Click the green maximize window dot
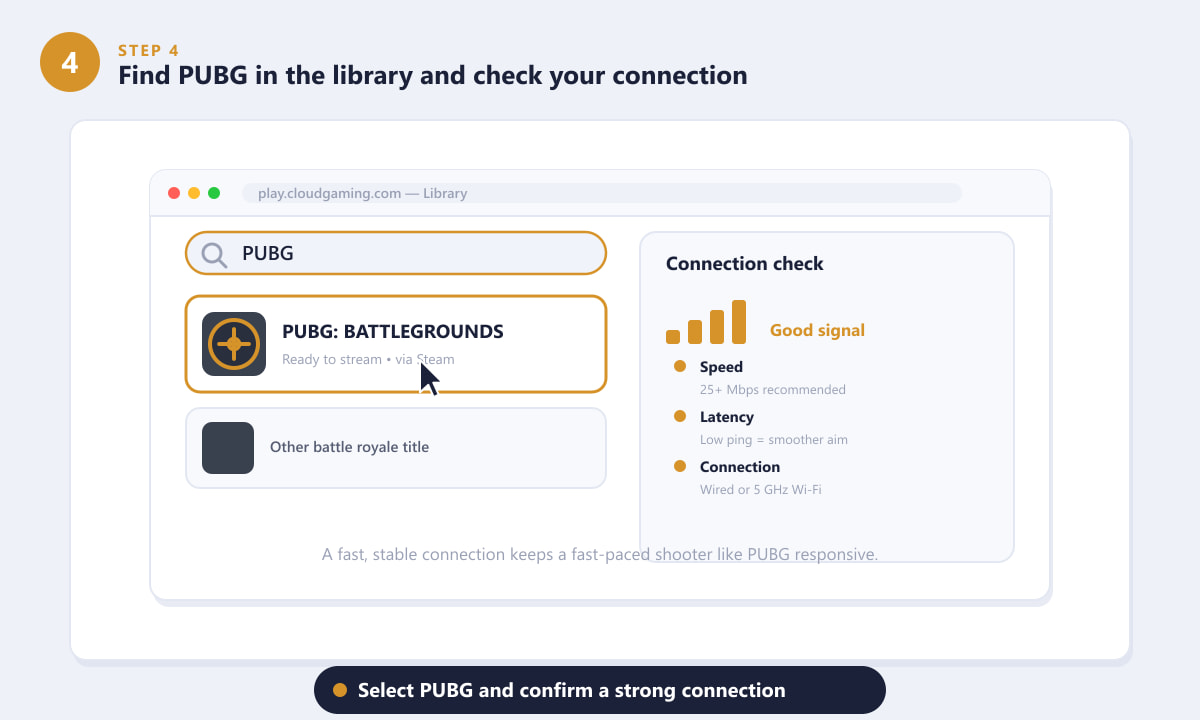 [x=214, y=193]
